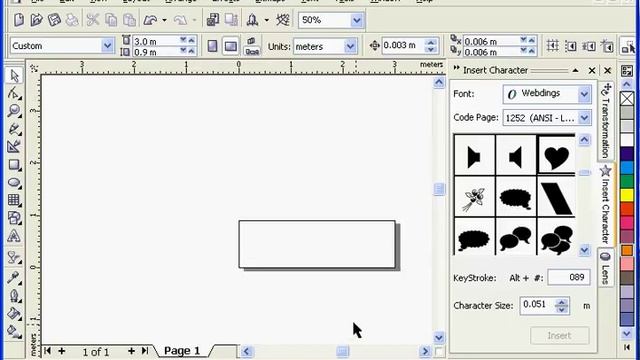Expand the launcher dropdown arrow
Screen dimensions: 640x360
[267, 20]
